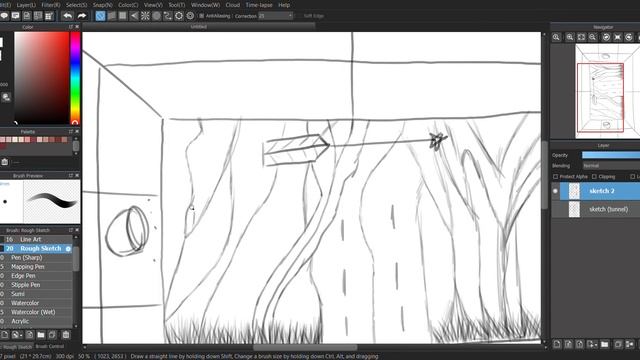The width and height of the screenshot is (640, 360).
Task: Open the Filter menu
Action: (51, 5)
